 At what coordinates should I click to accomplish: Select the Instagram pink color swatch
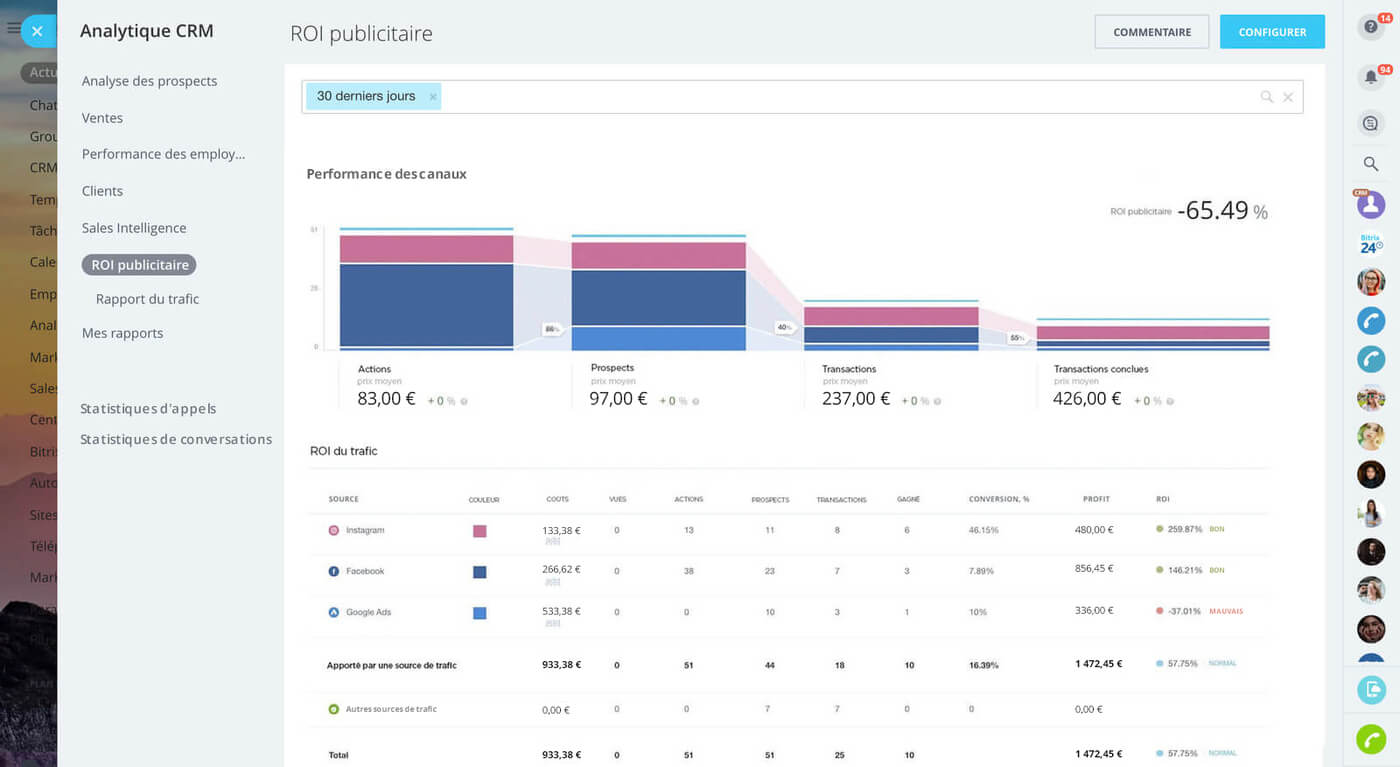(479, 531)
